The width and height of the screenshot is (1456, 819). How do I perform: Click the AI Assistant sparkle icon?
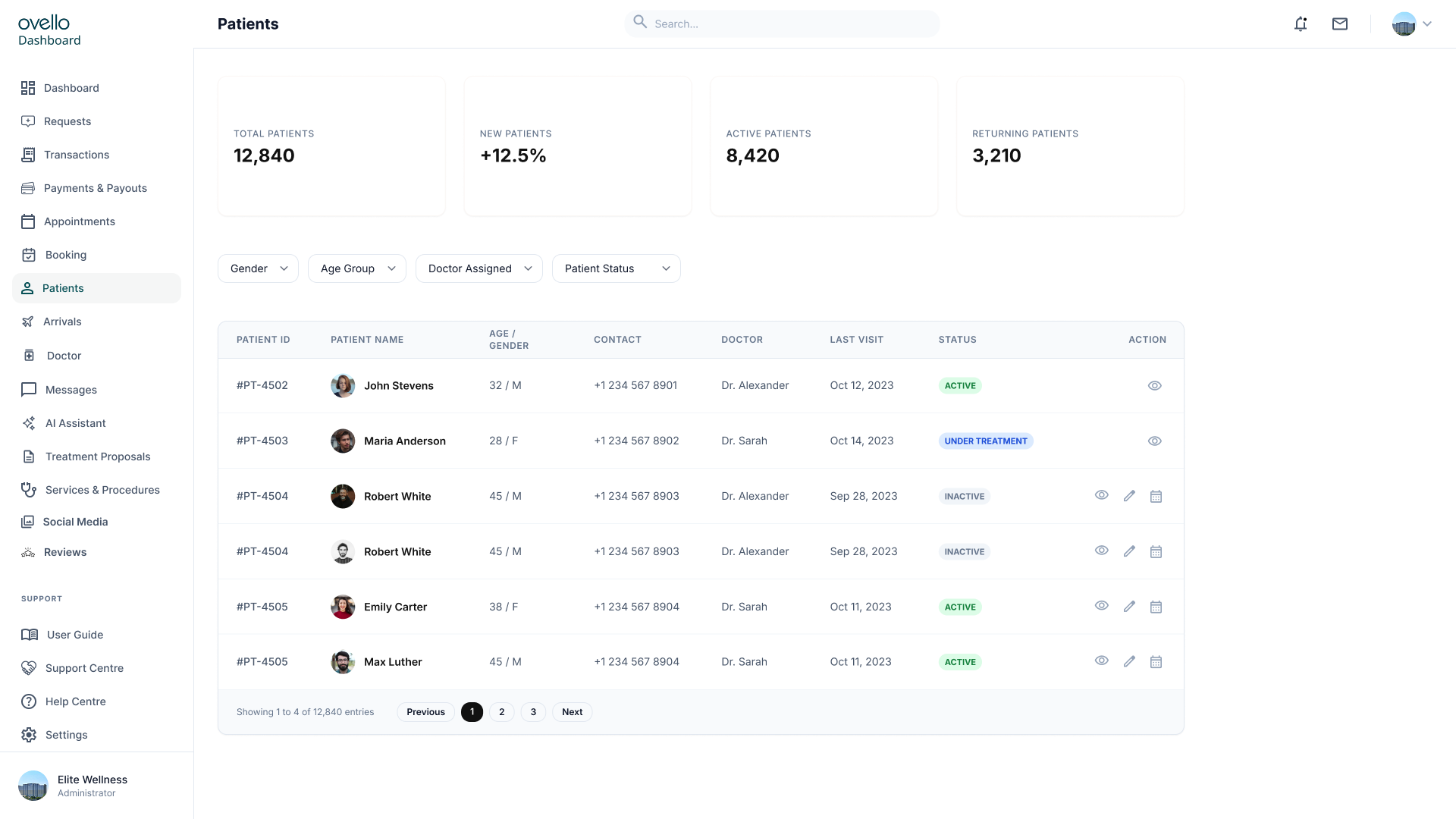(29, 423)
